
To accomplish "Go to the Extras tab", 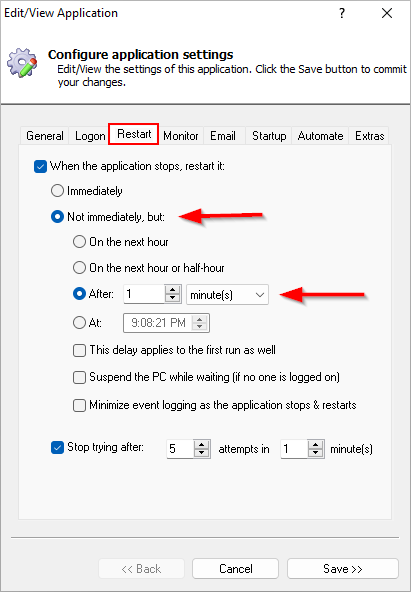I will point(369,136).
